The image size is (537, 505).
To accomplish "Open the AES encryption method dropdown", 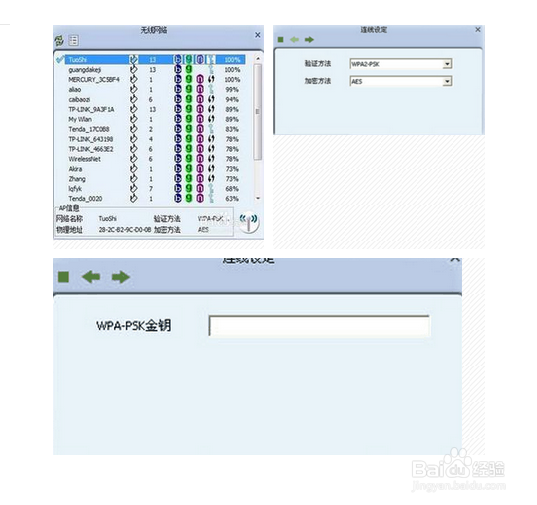I will click(447, 81).
